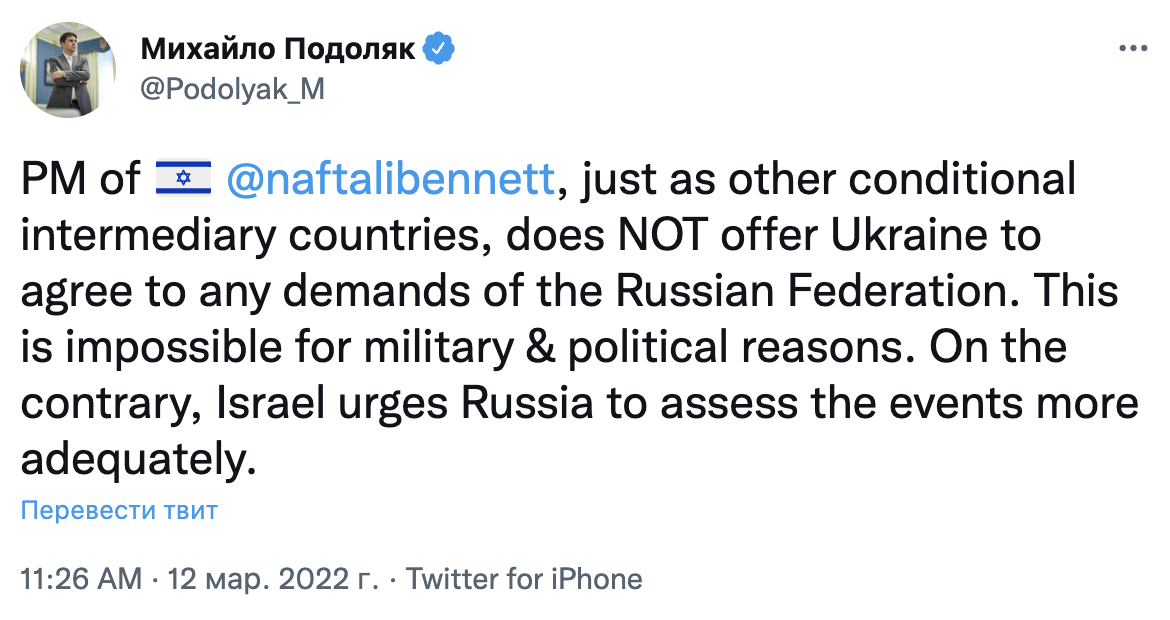Open the more options ellipsis menu
1170x620 pixels.
1133,46
